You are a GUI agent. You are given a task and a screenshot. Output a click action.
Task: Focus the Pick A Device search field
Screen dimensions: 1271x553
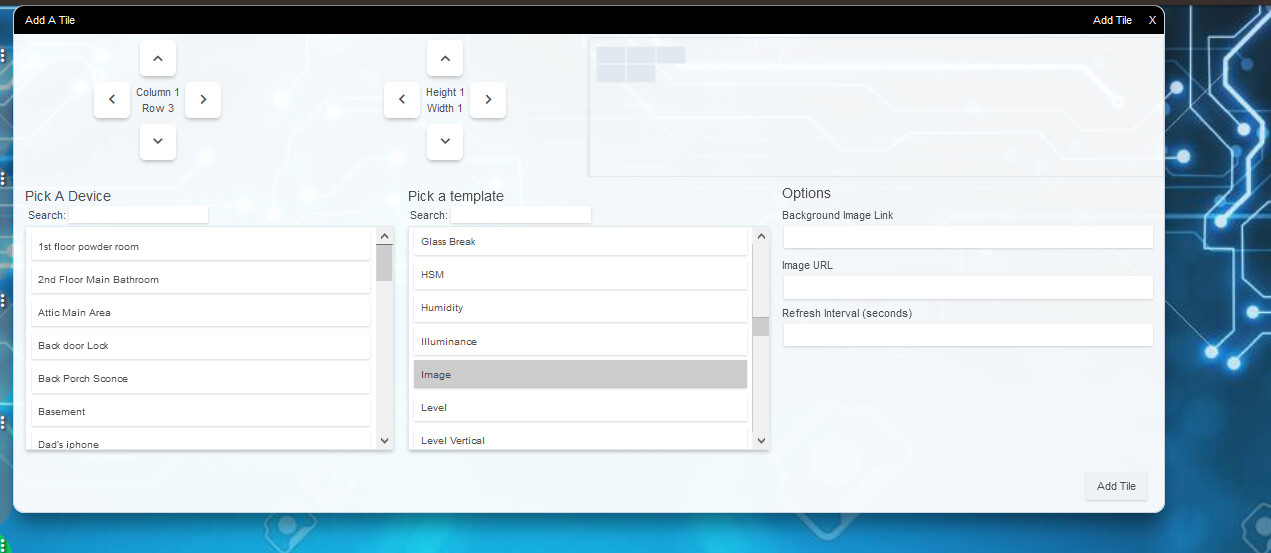[138, 215]
